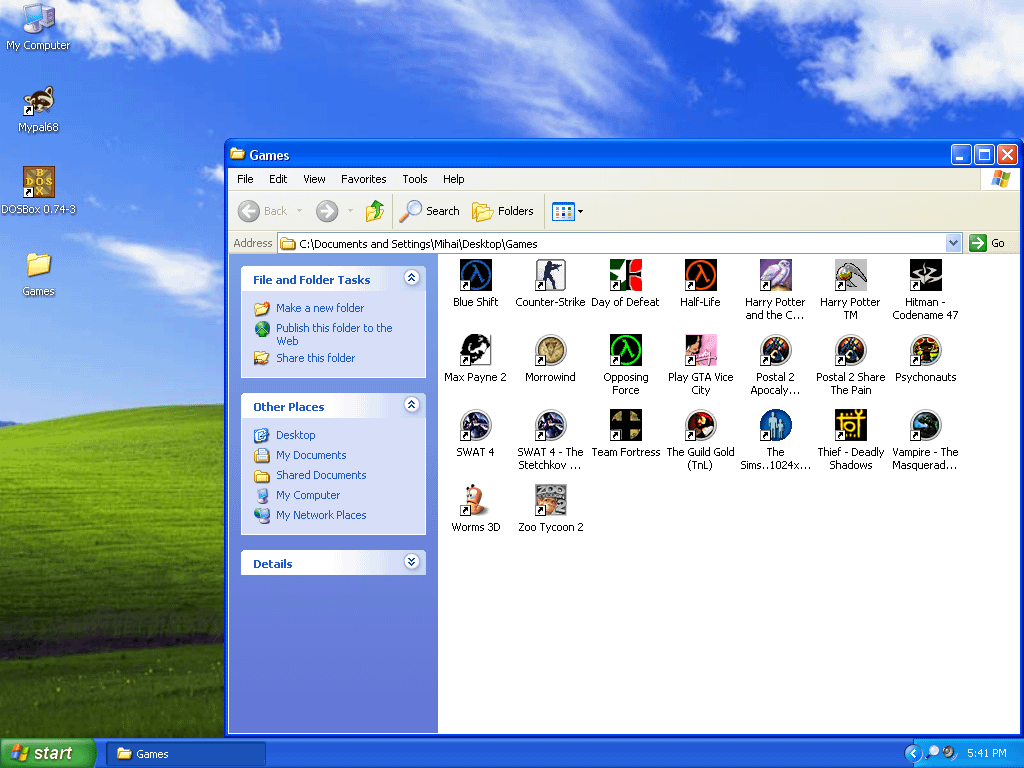Viewport: 1024px width, 768px height.
Task: Select the Mypal68 browser desktop icon
Action: click(x=39, y=101)
